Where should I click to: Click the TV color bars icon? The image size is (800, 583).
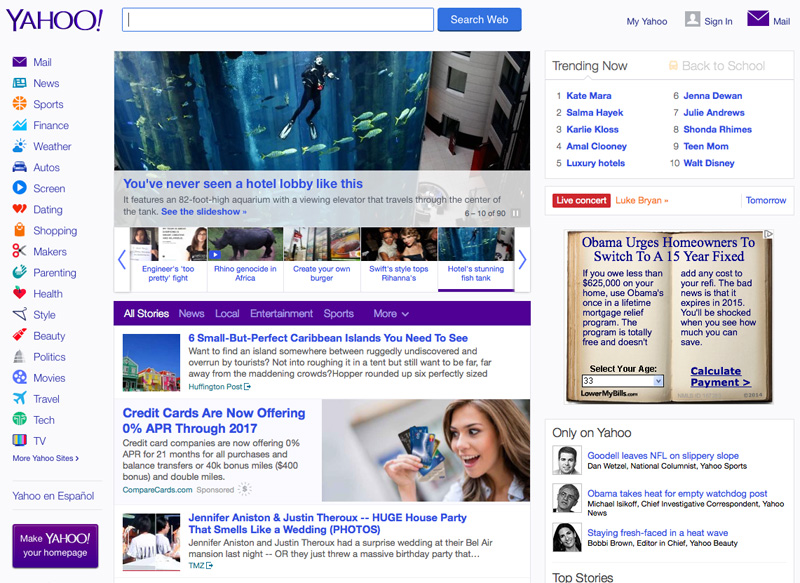19,440
